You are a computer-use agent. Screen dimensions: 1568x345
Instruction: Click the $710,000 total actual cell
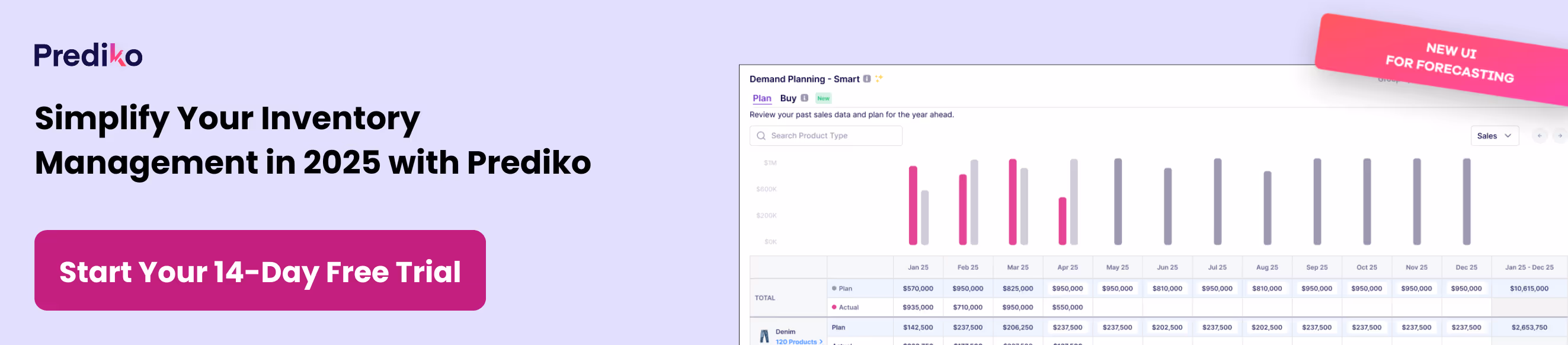tap(968, 307)
